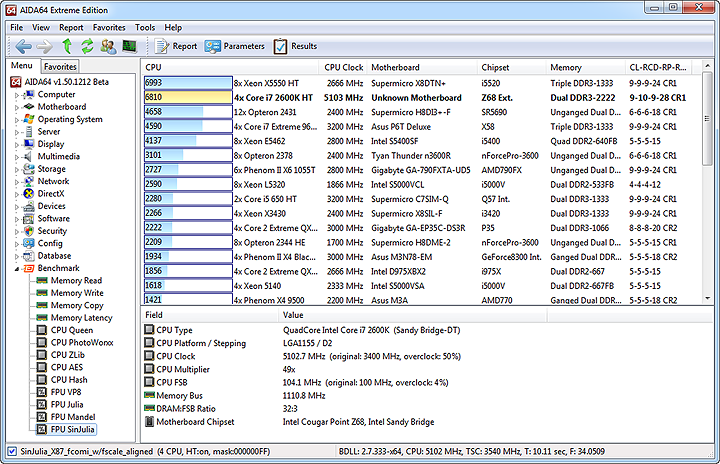The image size is (720, 464).
Task: Sort results by Motherboard column header
Action: pos(422,67)
